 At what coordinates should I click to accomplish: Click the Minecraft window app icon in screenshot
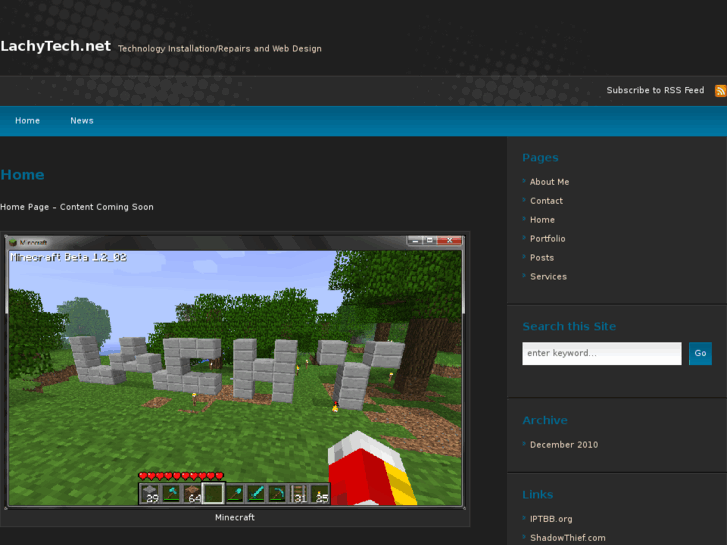[13, 243]
